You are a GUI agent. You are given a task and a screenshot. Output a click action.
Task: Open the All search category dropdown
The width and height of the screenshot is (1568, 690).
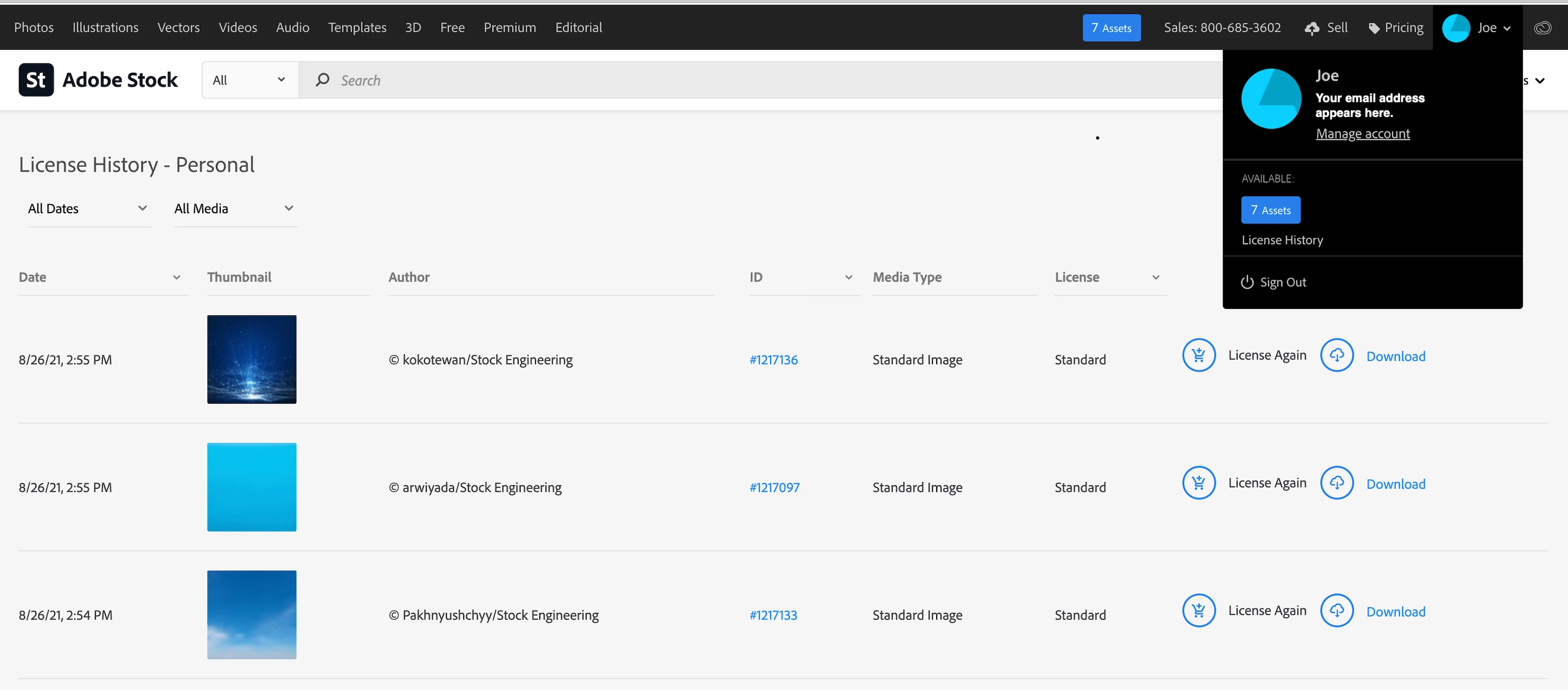(x=250, y=80)
